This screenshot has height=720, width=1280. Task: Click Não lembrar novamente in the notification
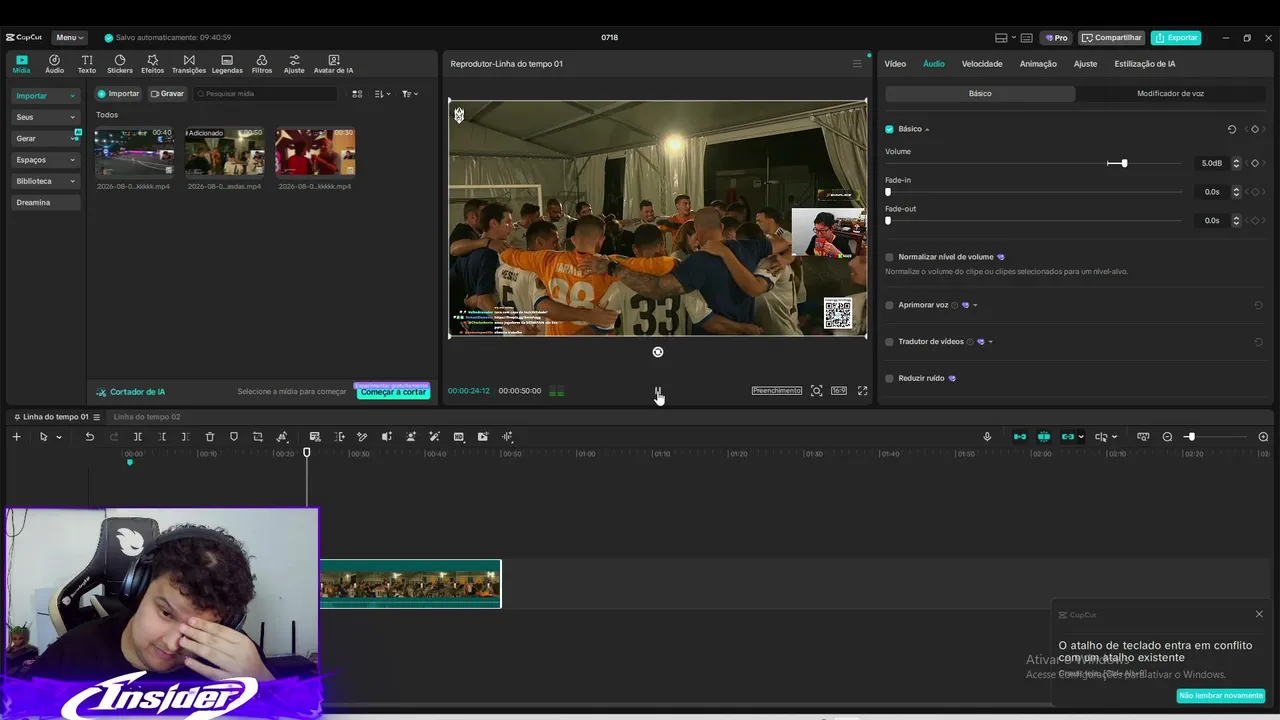tap(1221, 696)
